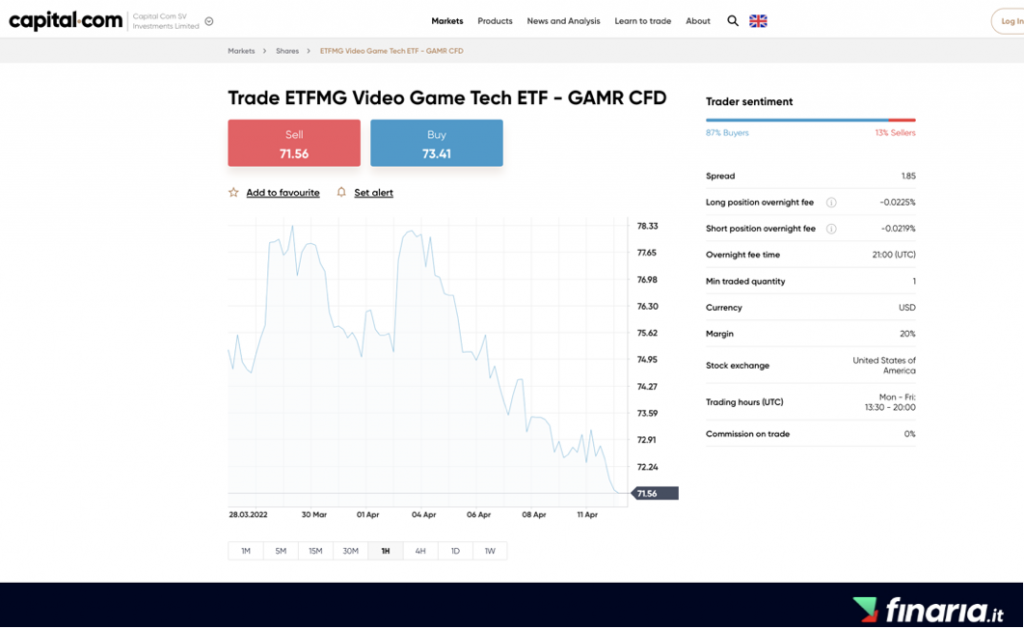This screenshot has width=1024, height=629.
Task: Click the Trade ETFMG Video Game Tech ETF heading
Action: coord(447,98)
